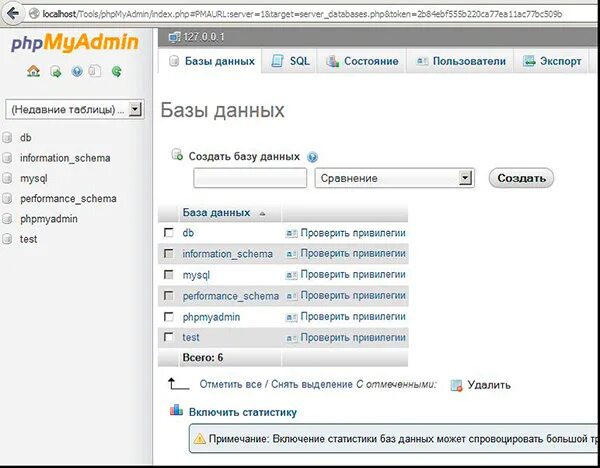This screenshot has height=468, width=600.
Task: Open the Экспорт tab
Action: coord(551,61)
